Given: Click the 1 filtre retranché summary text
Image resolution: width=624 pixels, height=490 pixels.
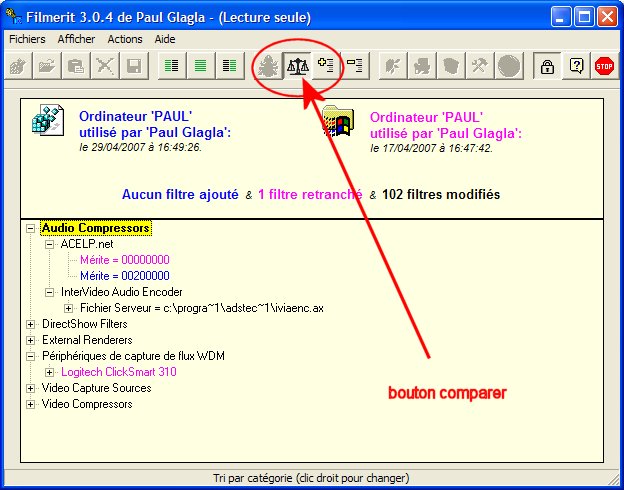Looking at the screenshot, I should (310, 195).
